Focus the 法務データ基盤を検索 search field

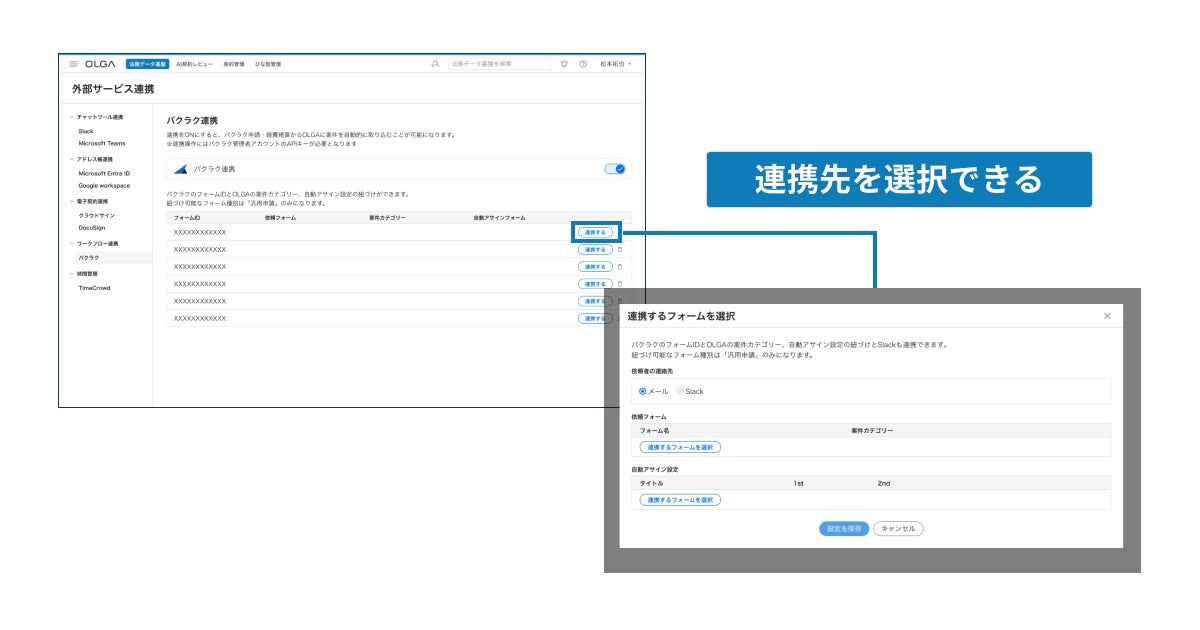pos(499,64)
